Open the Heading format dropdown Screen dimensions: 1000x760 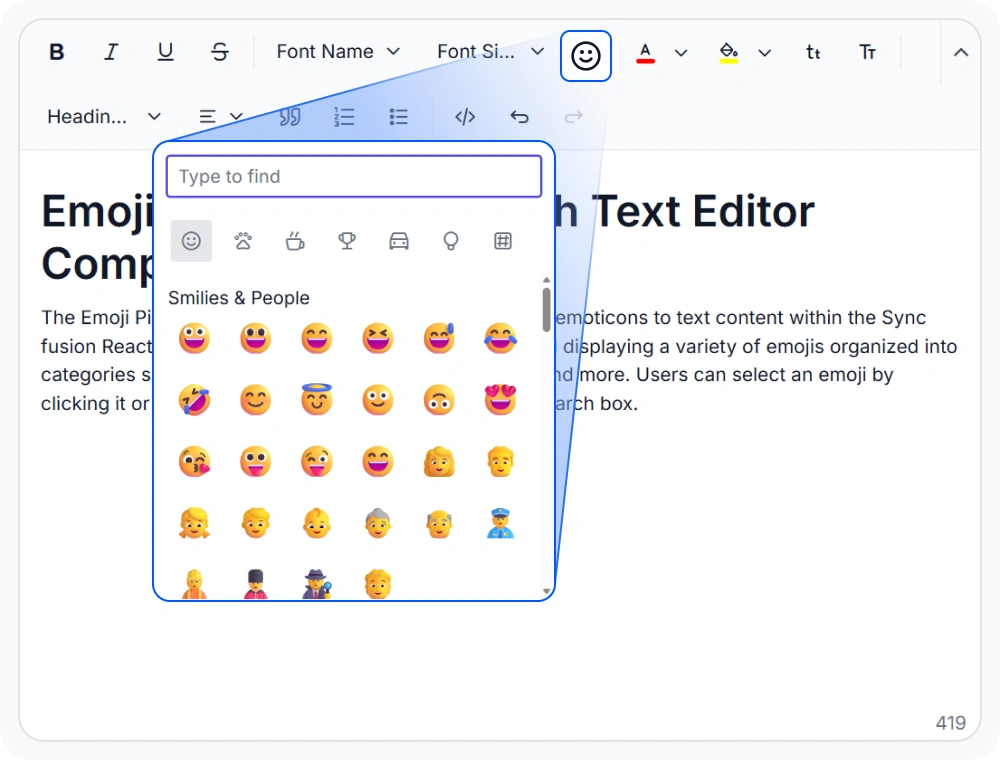click(103, 117)
